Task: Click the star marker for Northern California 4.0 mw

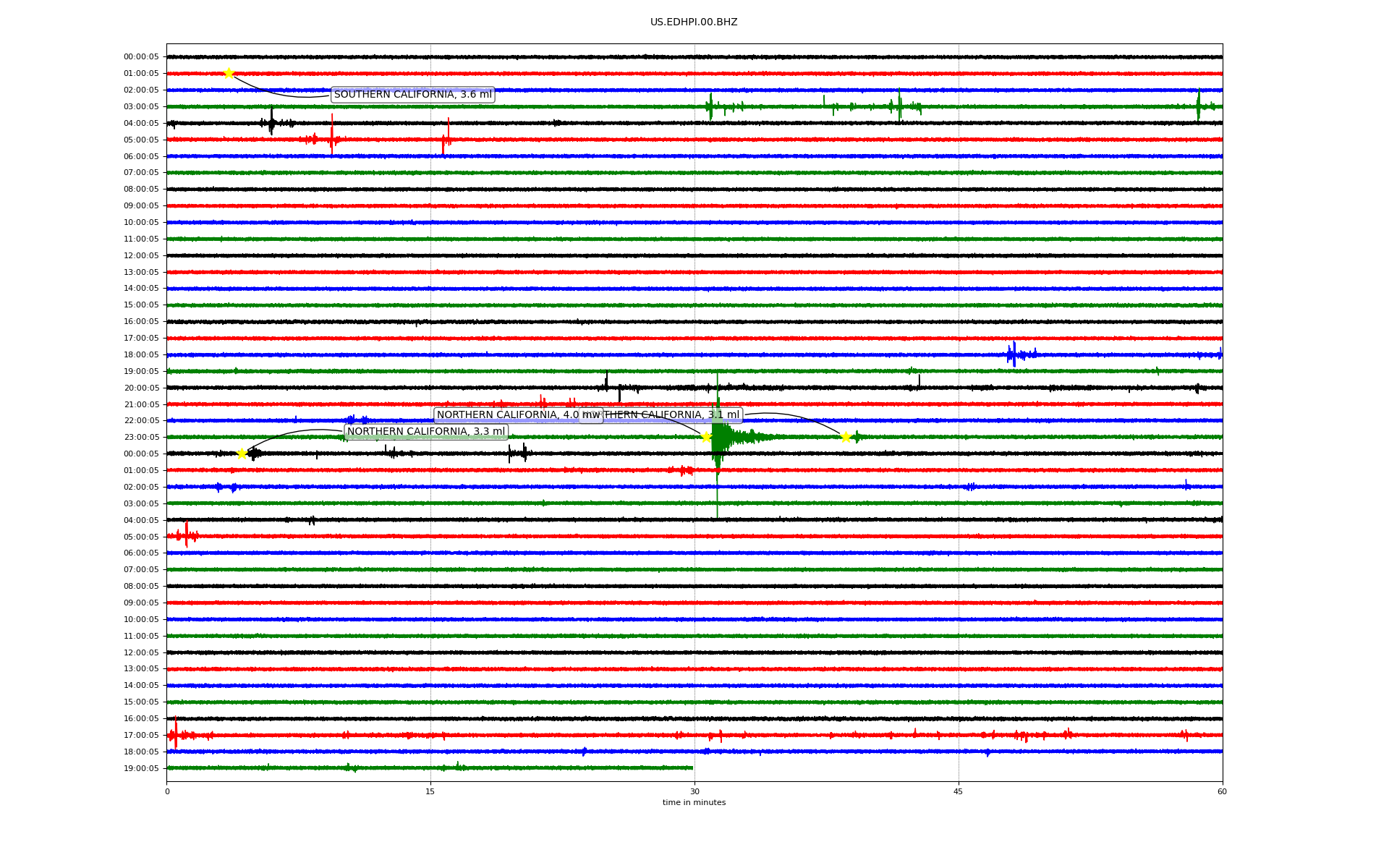Action: click(x=706, y=437)
